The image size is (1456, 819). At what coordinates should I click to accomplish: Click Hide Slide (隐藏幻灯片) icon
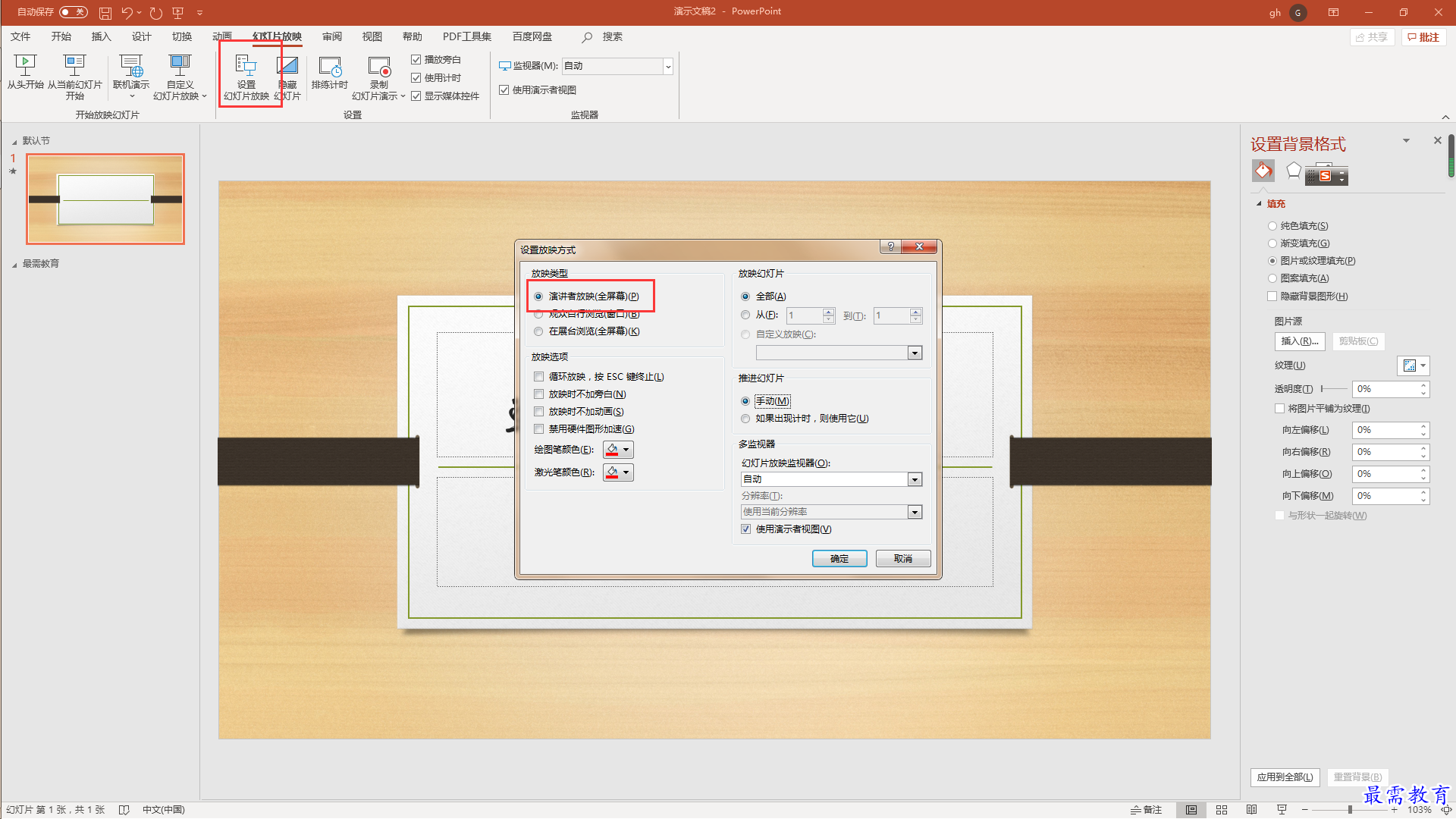click(287, 77)
